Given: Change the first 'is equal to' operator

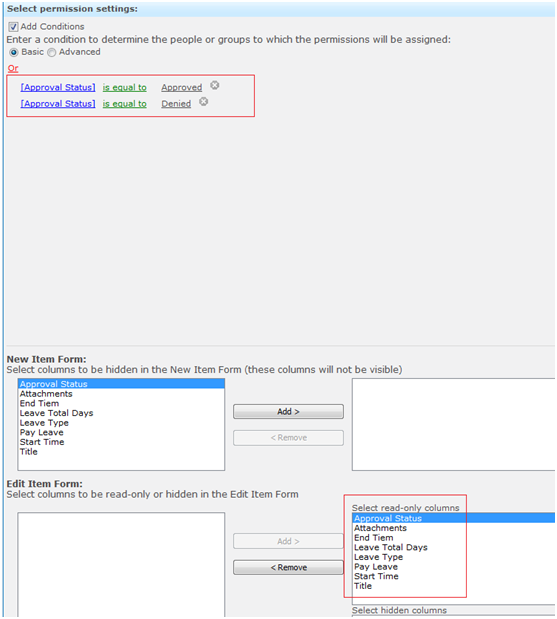Looking at the screenshot, I should (125, 87).
